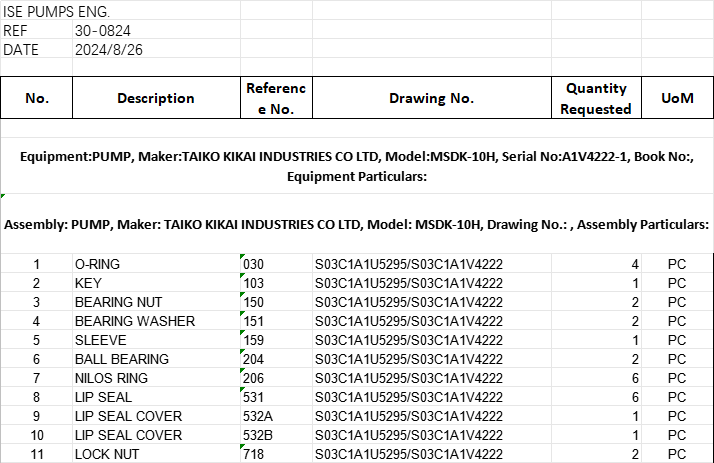Click reference number cell 531
This screenshot has height=463, width=714.
click(x=256, y=397)
